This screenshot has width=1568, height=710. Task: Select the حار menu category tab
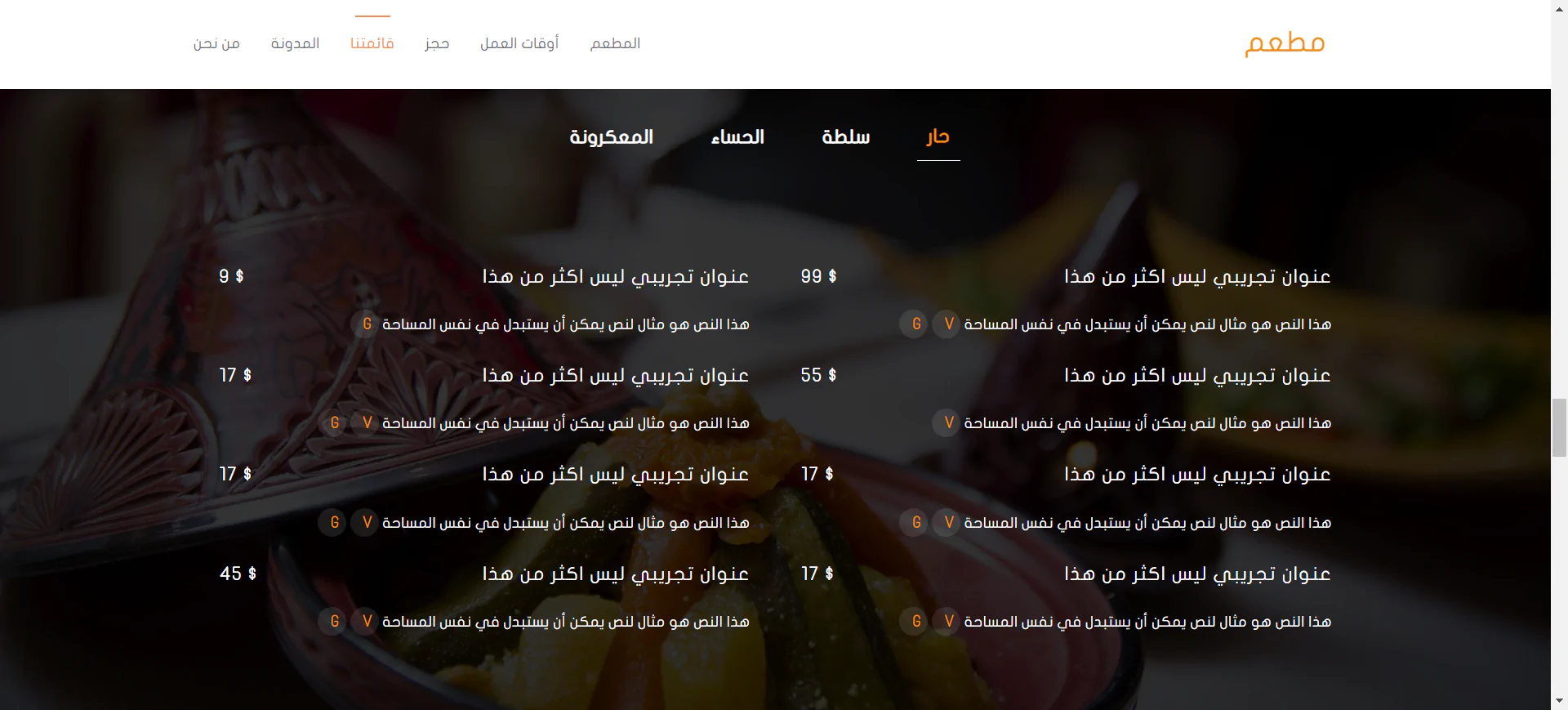click(938, 137)
